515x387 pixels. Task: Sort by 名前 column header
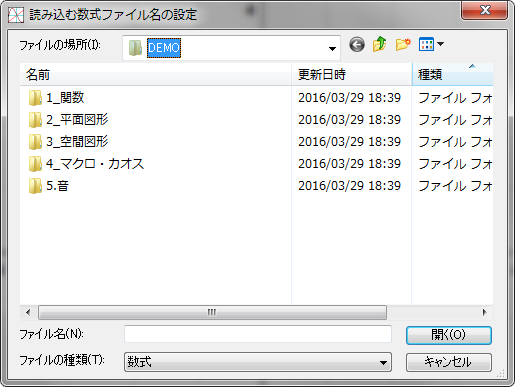click(155, 74)
